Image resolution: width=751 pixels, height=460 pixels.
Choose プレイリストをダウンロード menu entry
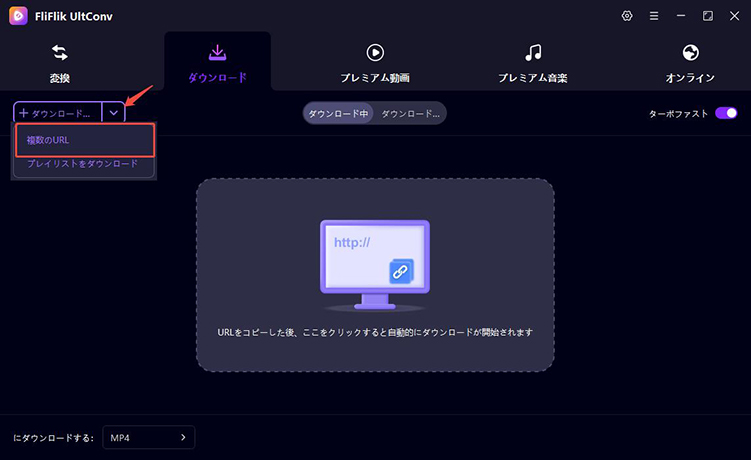(x=82, y=164)
